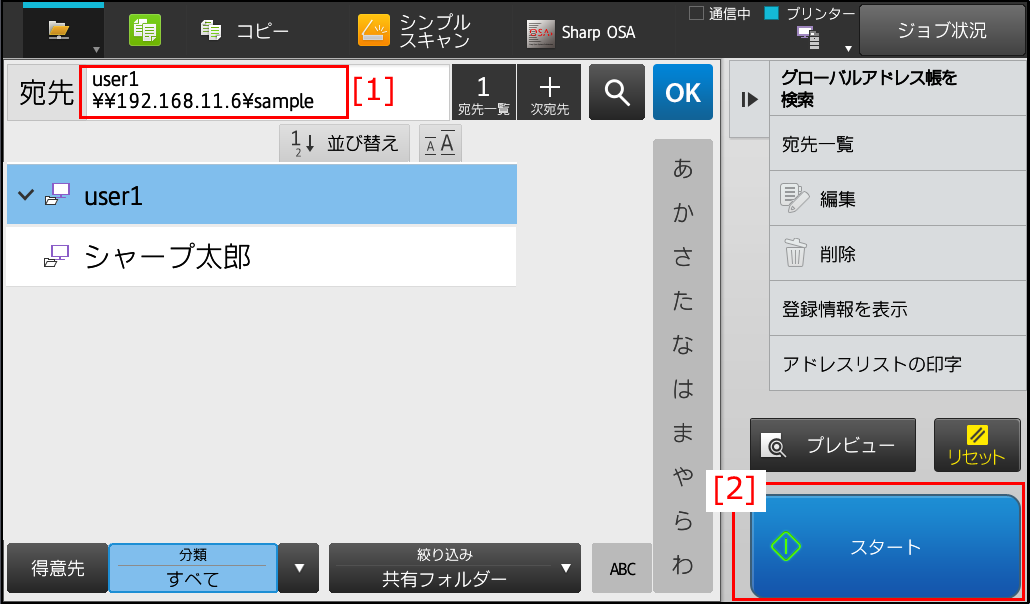Jump to な index
The image size is (1030, 604).
point(683,346)
